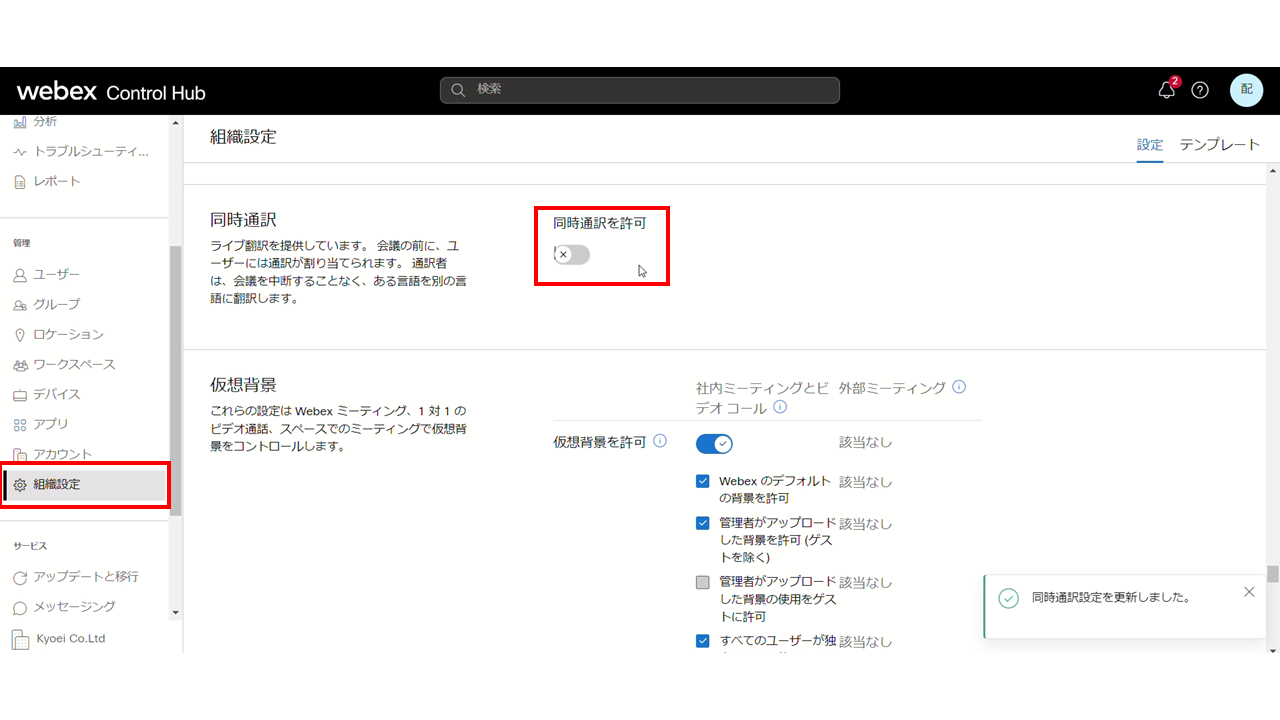The image size is (1280, 720).
Task: Enable the 同時通訳を許可 toggle
Action: (x=570, y=255)
